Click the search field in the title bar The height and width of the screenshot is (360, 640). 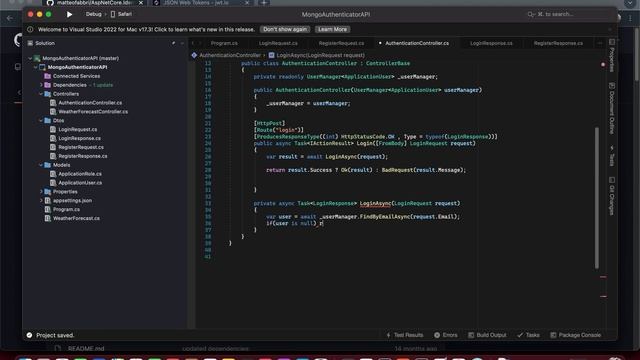567,14
